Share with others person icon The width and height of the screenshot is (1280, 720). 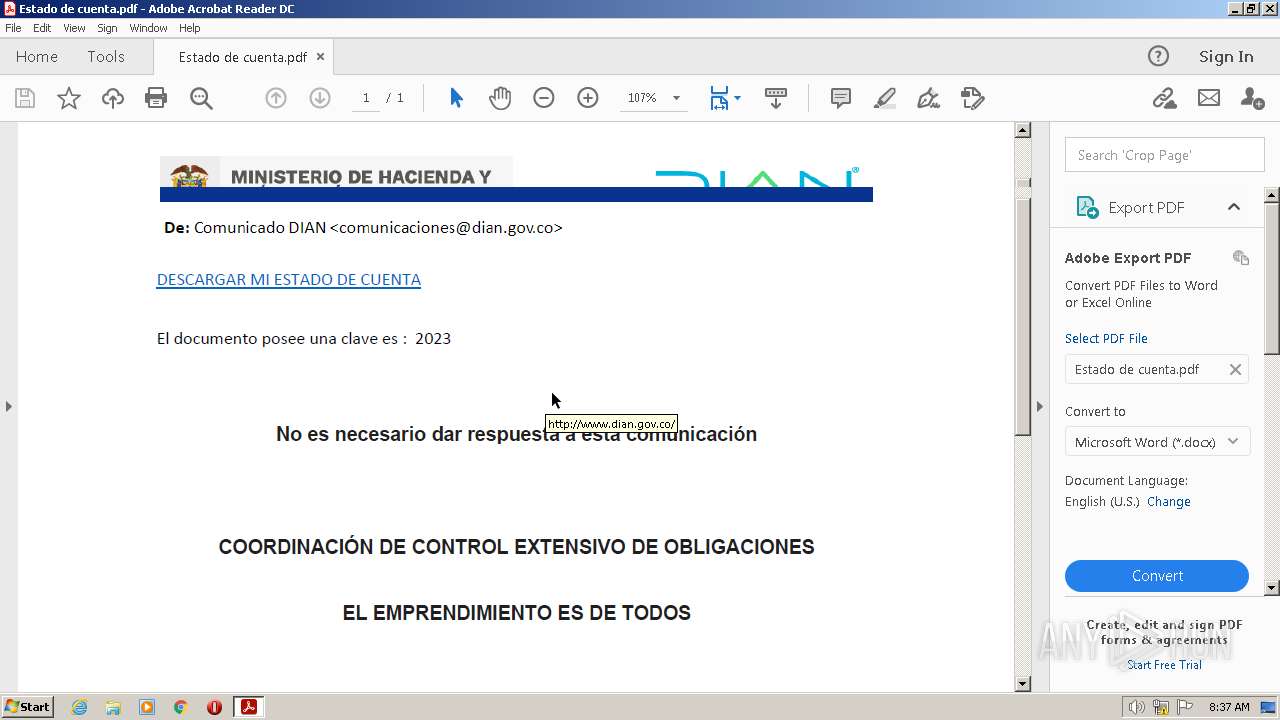(1252, 98)
